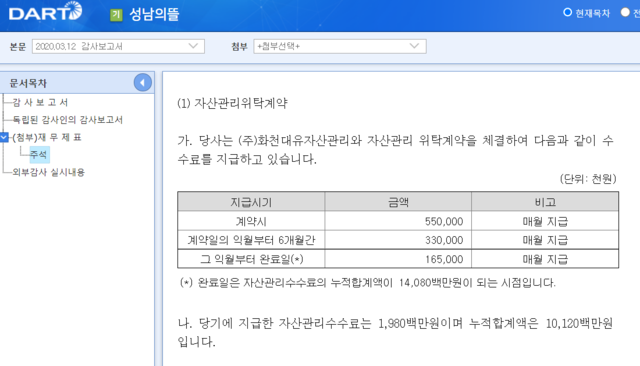Screen dimensions: 640x366
Task: Select (첨부)재 무 제 표 tree item
Action: click(47, 137)
